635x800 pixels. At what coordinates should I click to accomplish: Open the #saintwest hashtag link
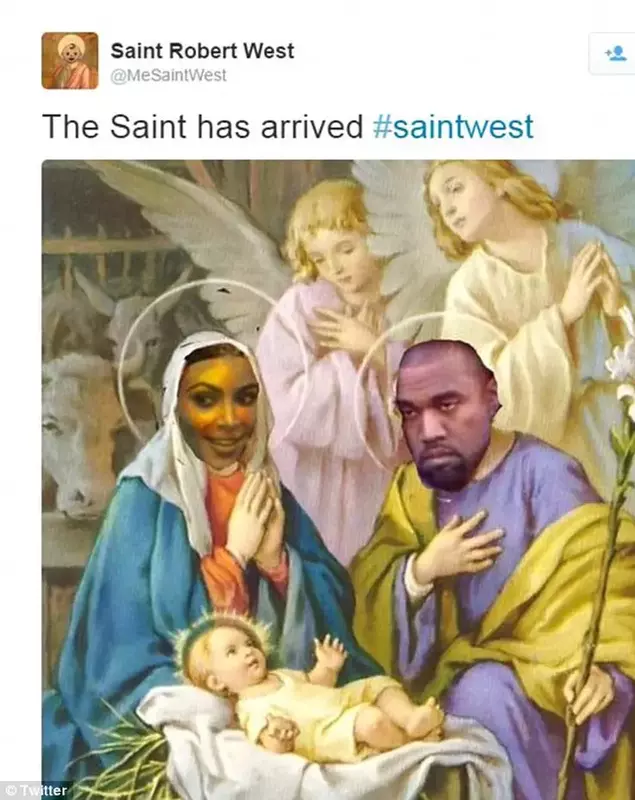[x=453, y=126]
